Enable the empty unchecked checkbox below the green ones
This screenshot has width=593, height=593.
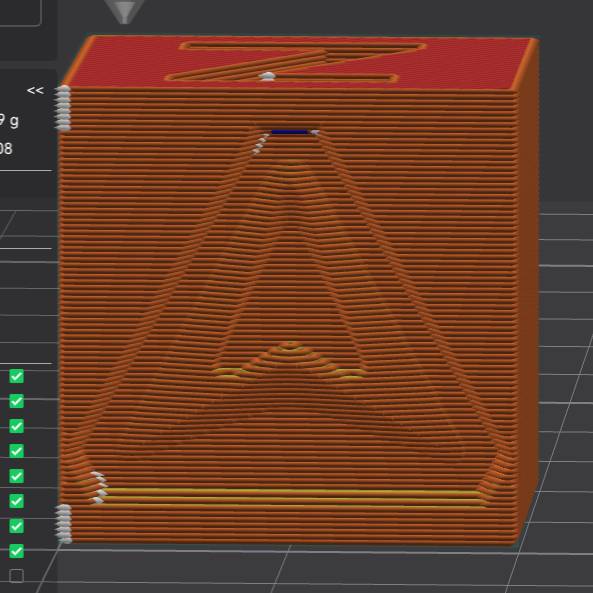click(x=16, y=576)
